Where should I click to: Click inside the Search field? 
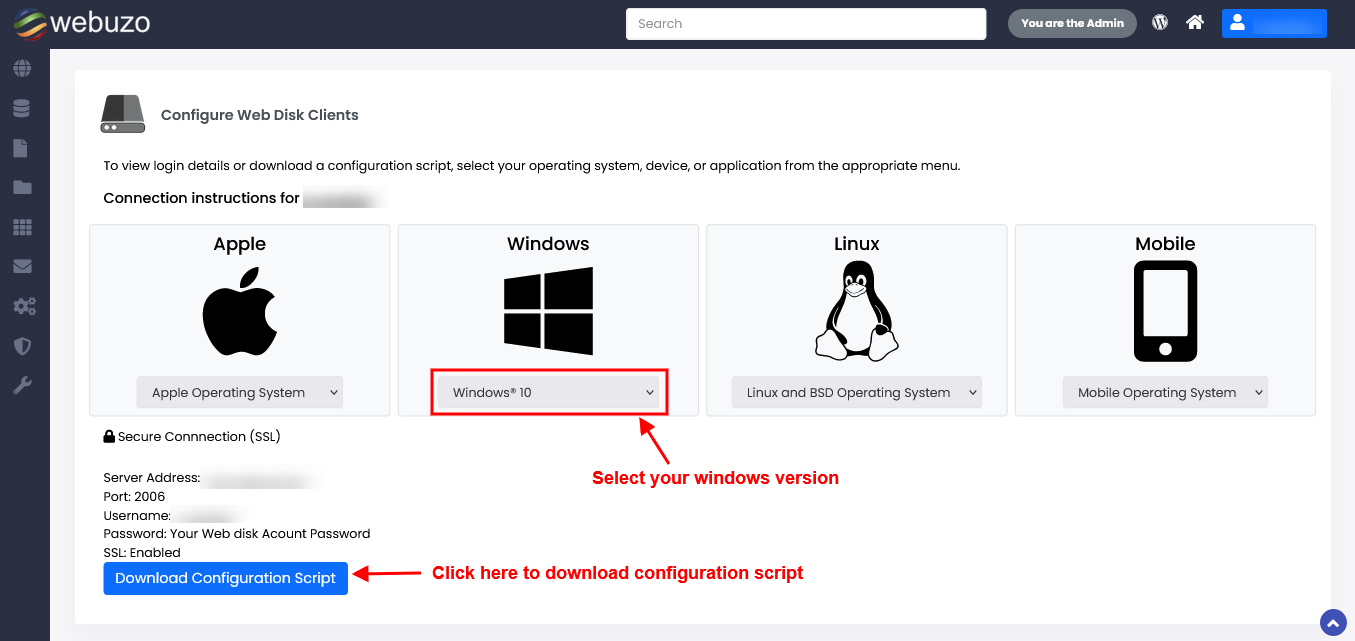[805, 23]
